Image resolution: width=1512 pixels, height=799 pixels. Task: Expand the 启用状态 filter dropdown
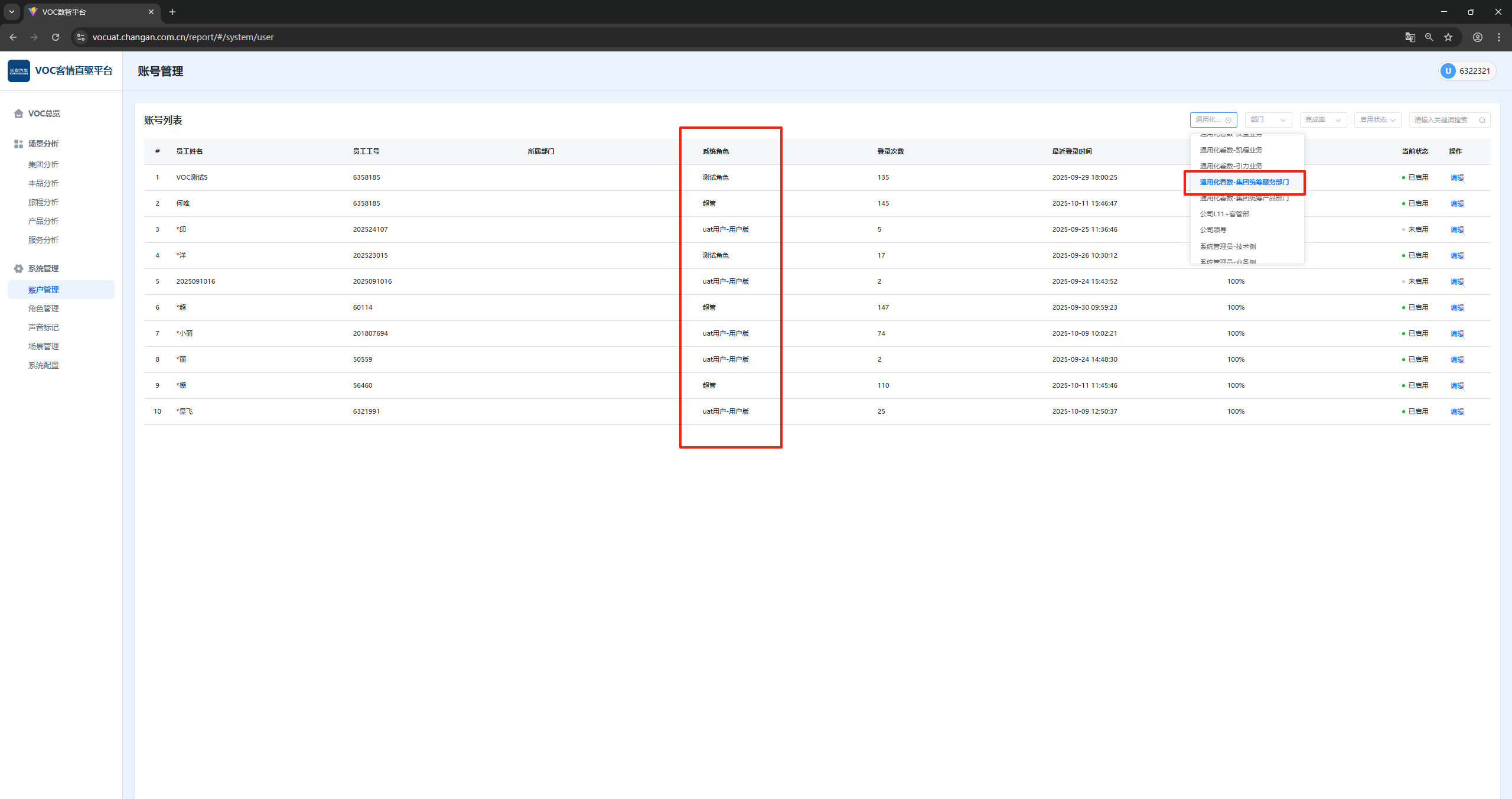click(1377, 120)
